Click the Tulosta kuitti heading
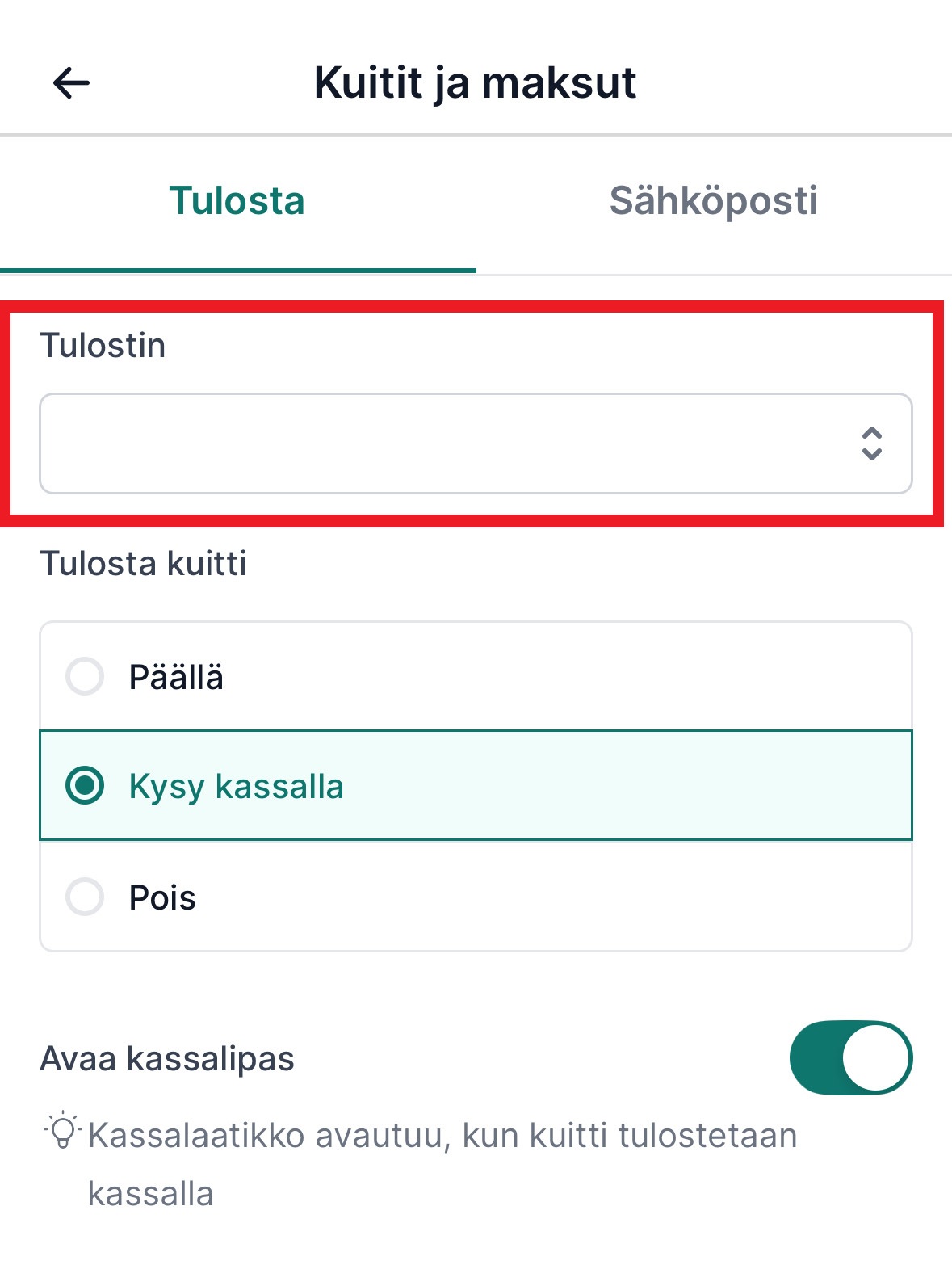Image resolution: width=952 pixels, height=1286 pixels. click(x=143, y=563)
